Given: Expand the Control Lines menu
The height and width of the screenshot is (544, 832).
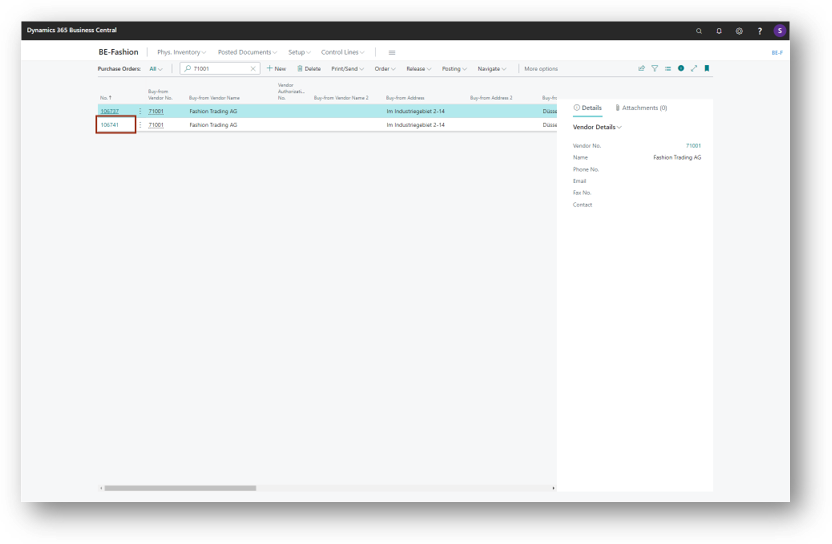Looking at the screenshot, I should tap(343, 52).
